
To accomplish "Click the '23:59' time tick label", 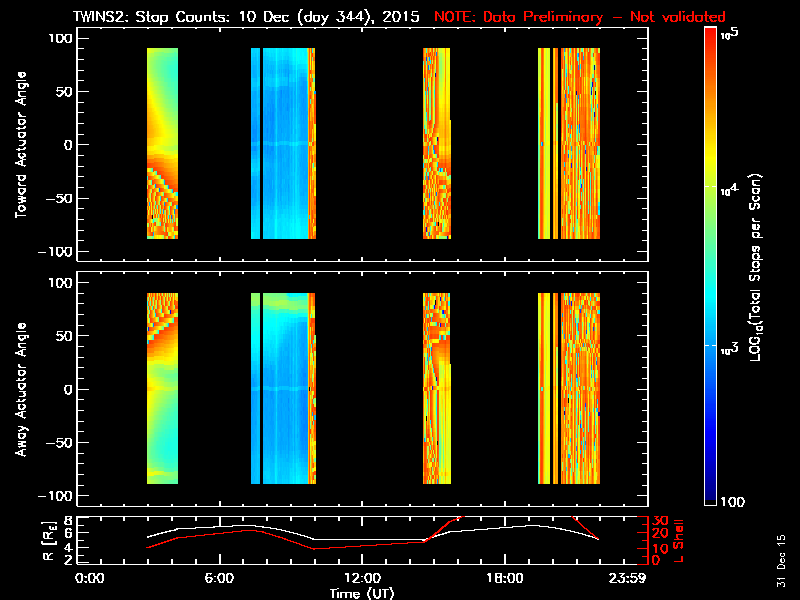I will point(628,578).
